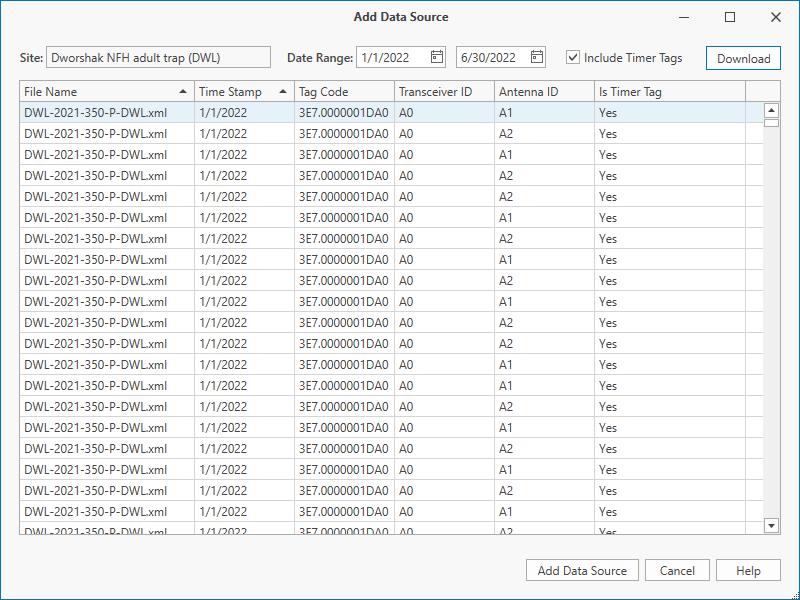Image resolution: width=800 pixels, height=600 pixels.
Task: Sort by the Antenna ID column header
Action: coord(544,91)
